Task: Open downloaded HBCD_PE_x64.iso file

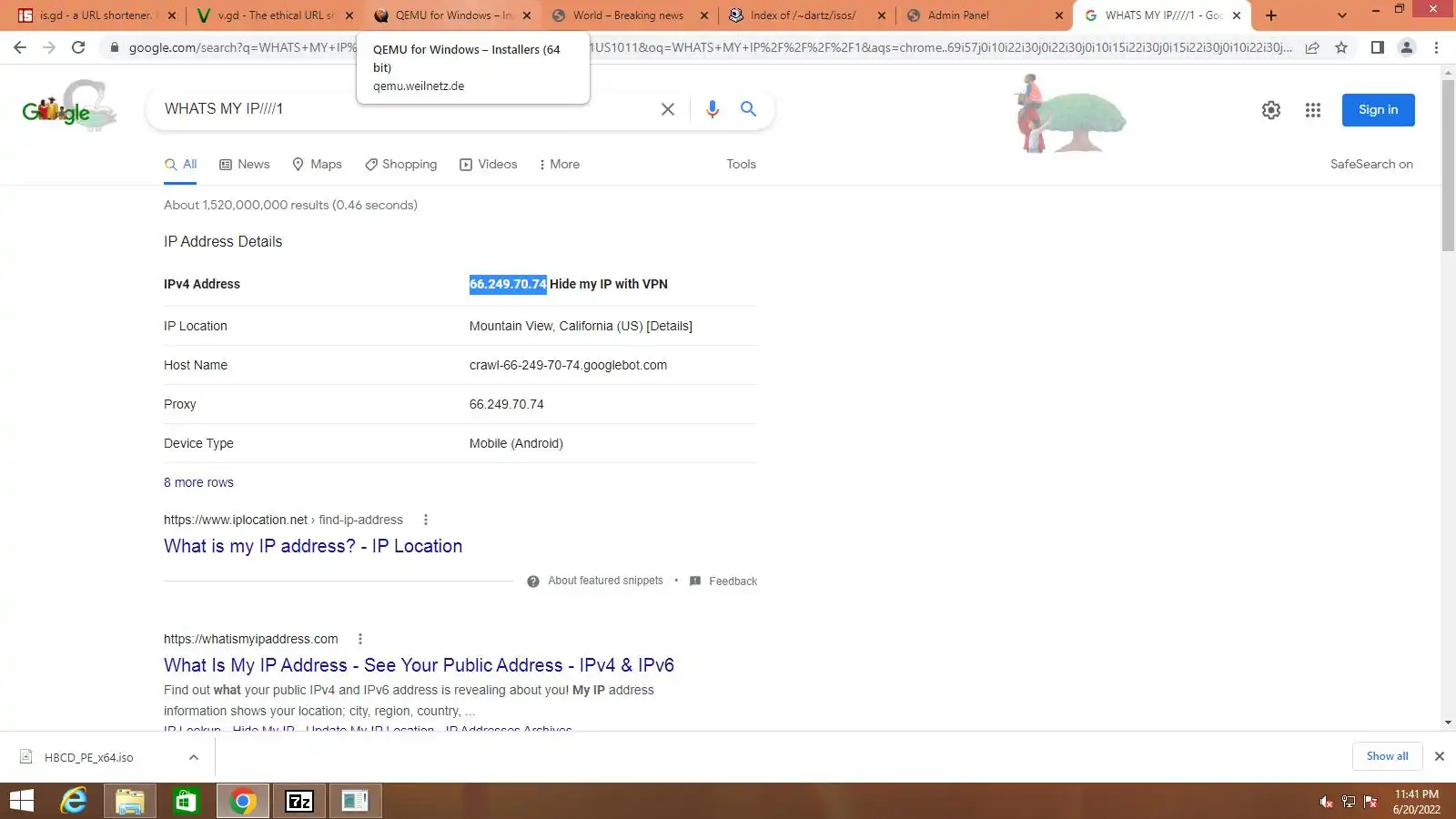Action: click(x=88, y=757)
